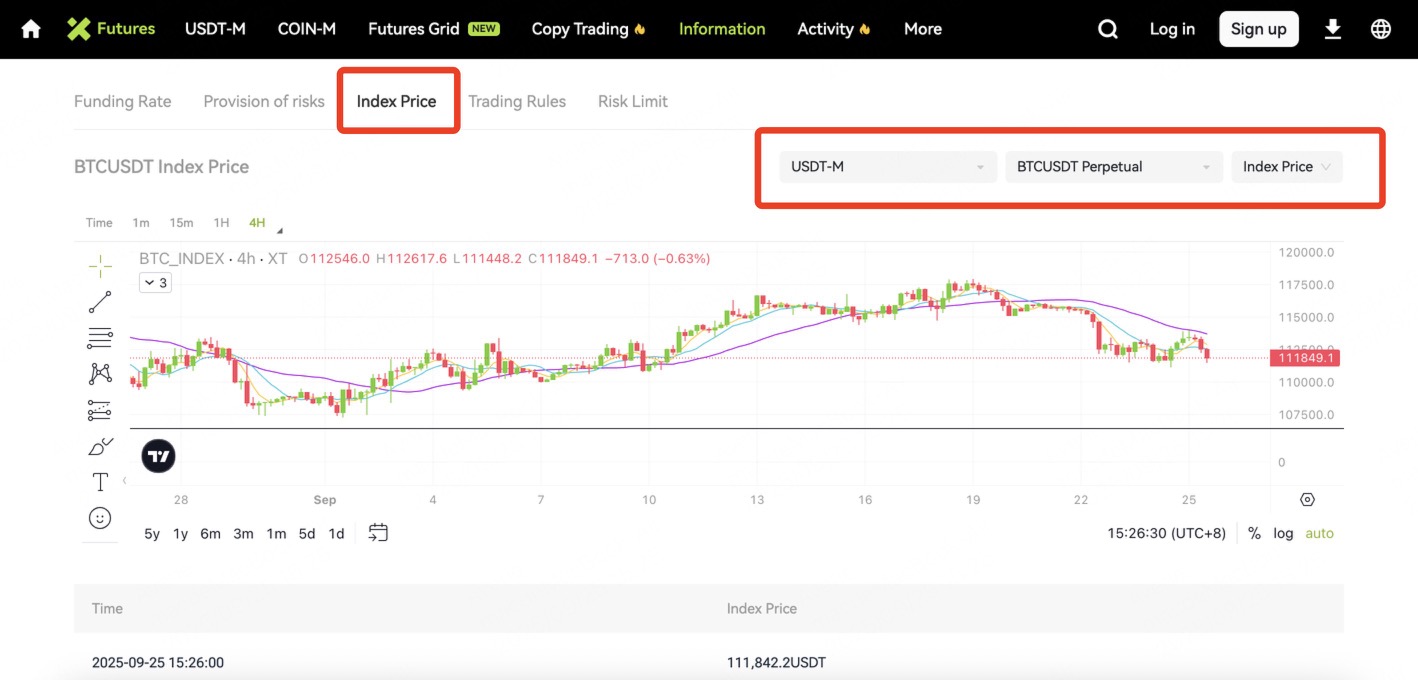Open the USDT-M contract type dropdown
The image size is (1418, 680).
[887, 167]
